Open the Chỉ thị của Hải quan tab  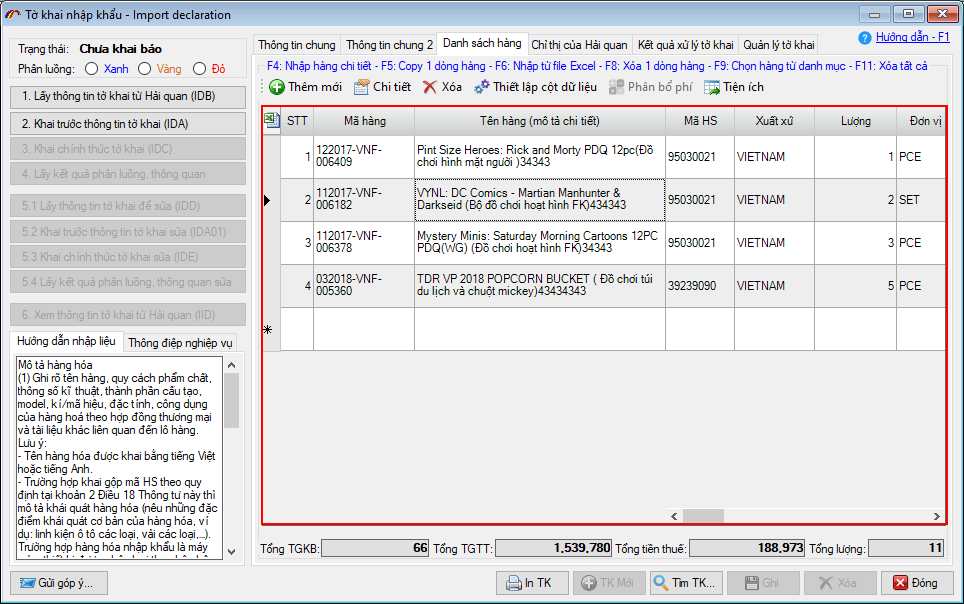579,45
